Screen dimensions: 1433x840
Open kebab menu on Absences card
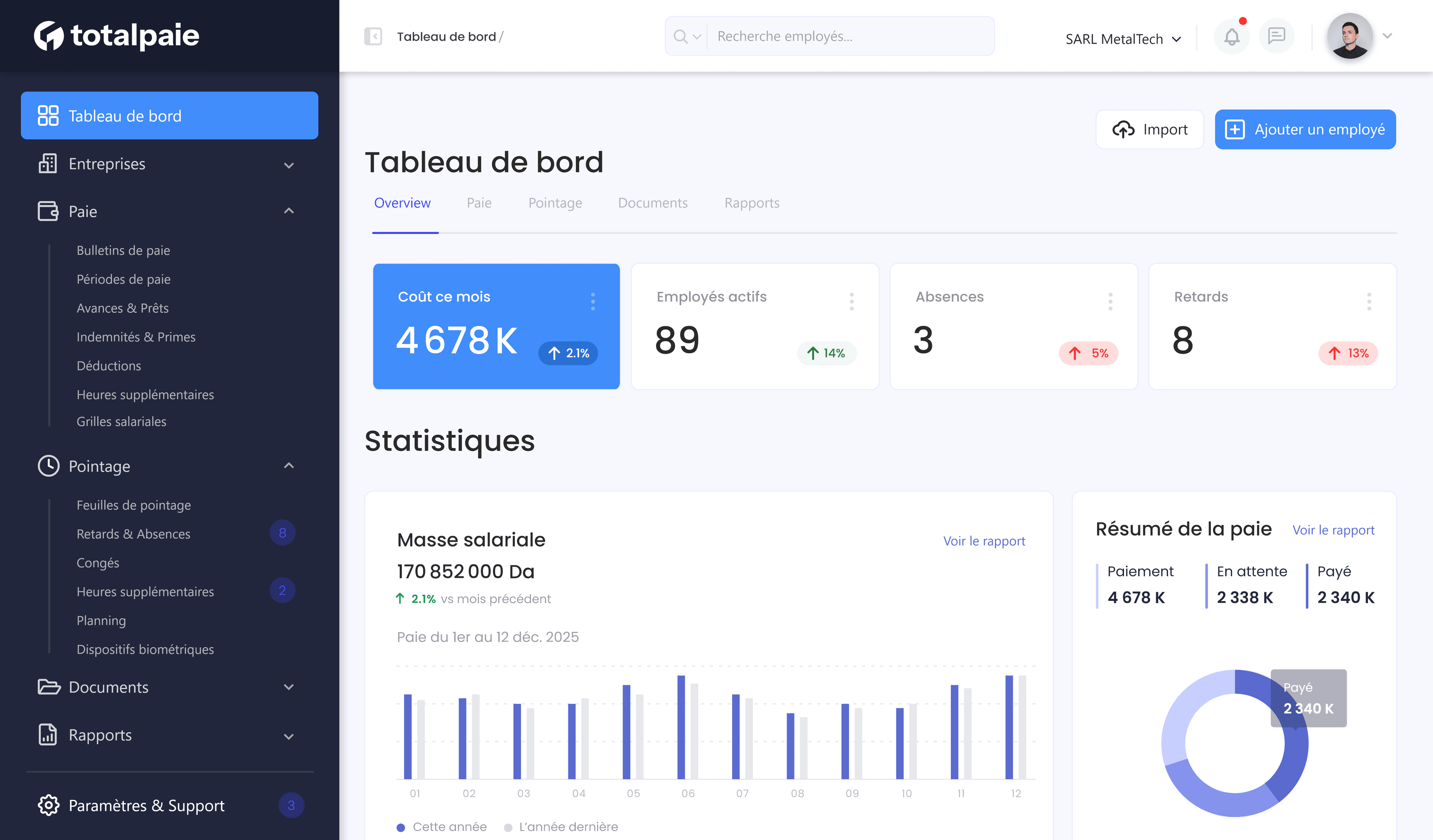(x=1109, y=302)
